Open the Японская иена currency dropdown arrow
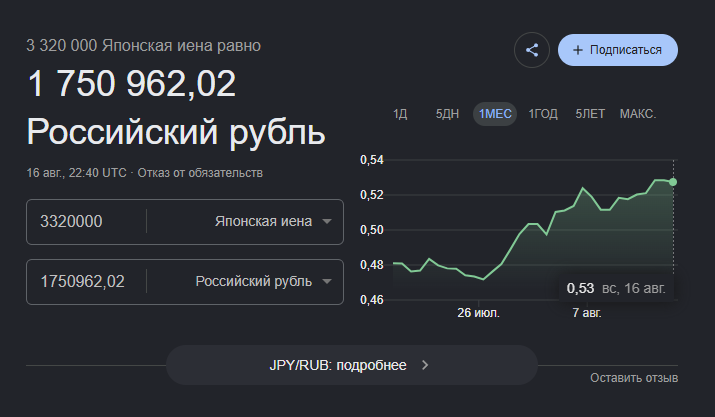Viewport: 715px width, 417px height. pos(326,222)
